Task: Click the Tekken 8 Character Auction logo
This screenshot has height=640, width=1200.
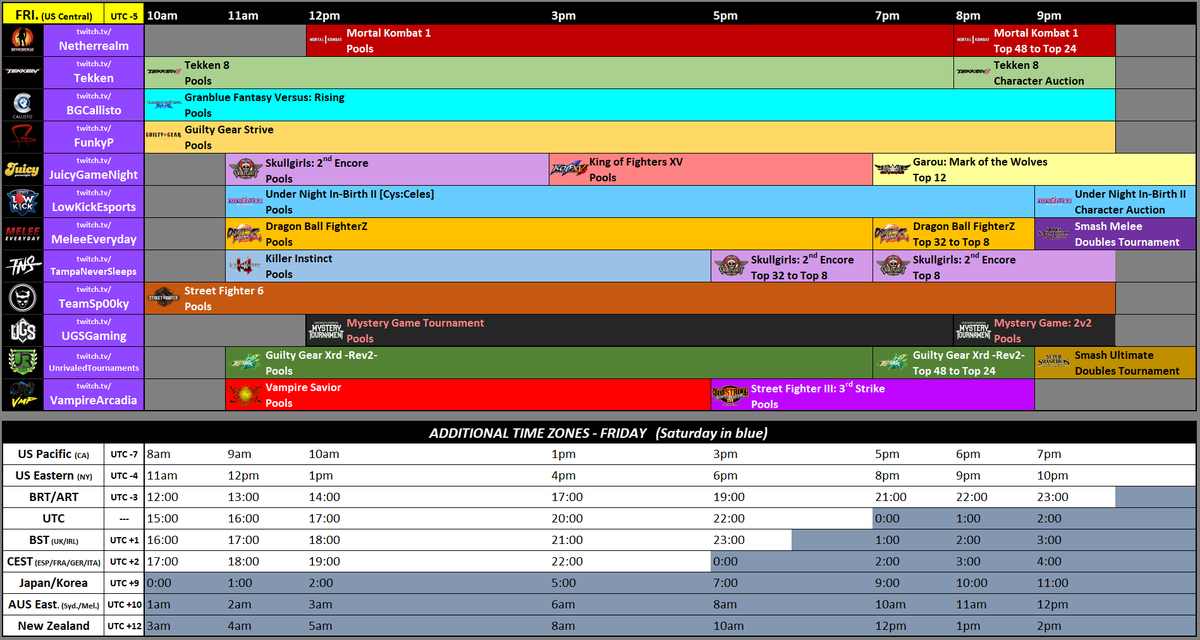Action: 973,72
